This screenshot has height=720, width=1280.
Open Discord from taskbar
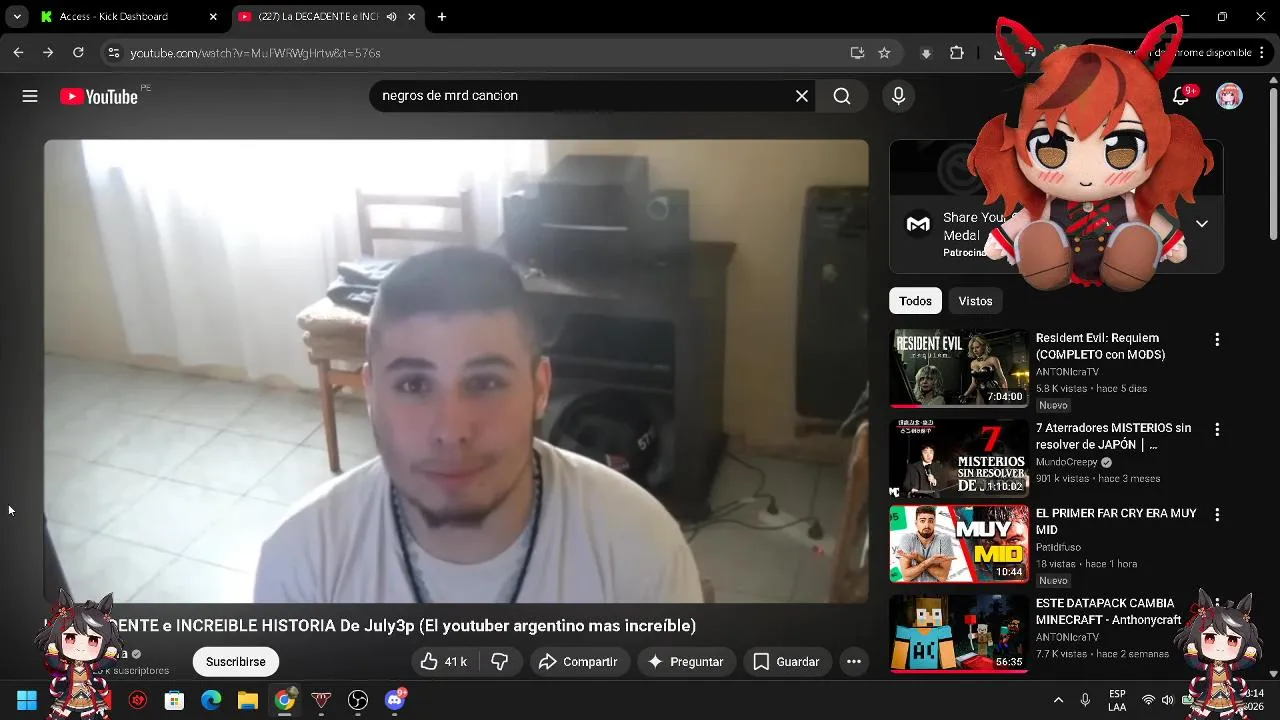[x=395, y=700]
